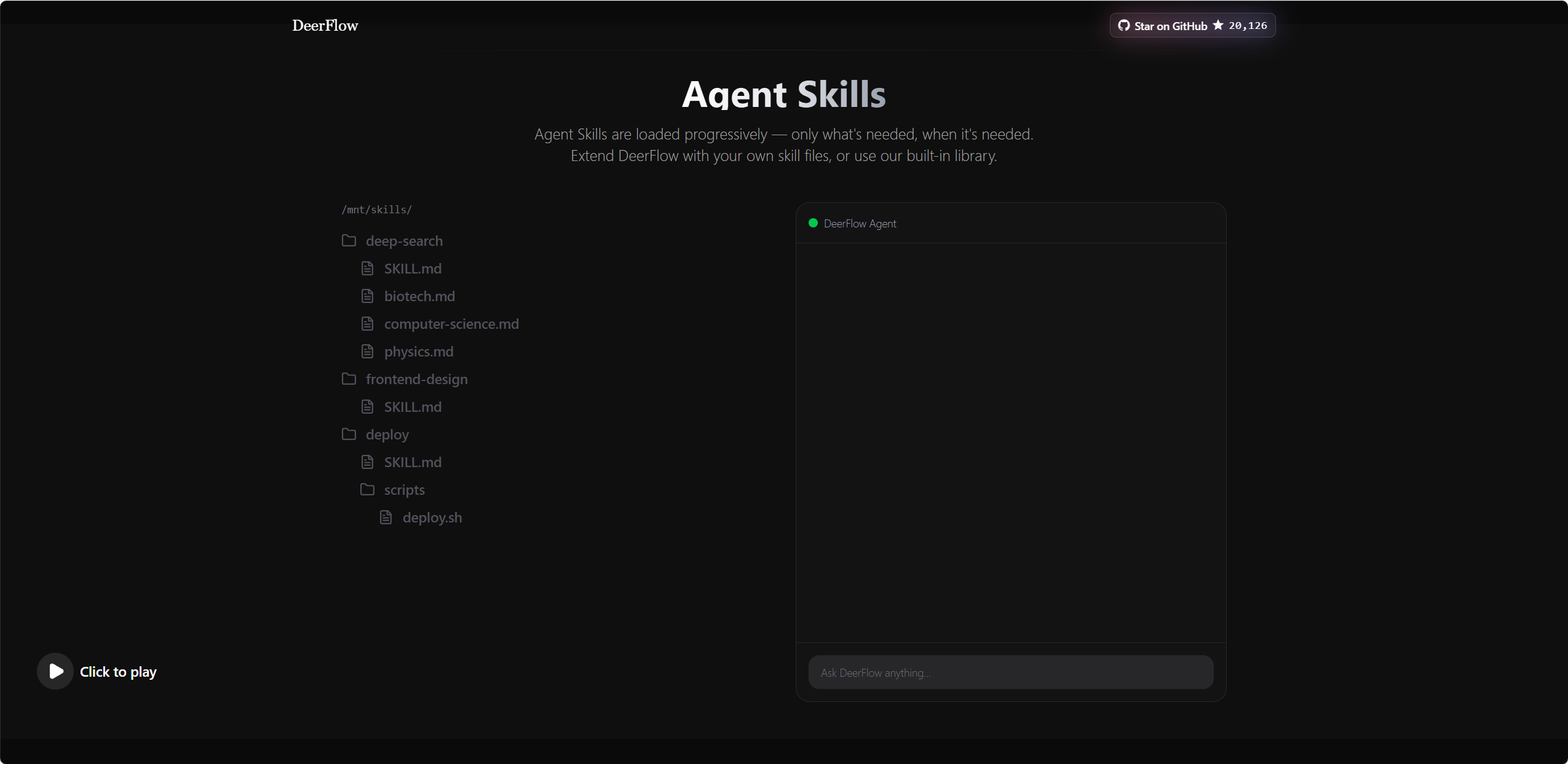Click the star icon beside 20,126
1568x764 pixels.
pyautogui.click(x=1218, y=25)
